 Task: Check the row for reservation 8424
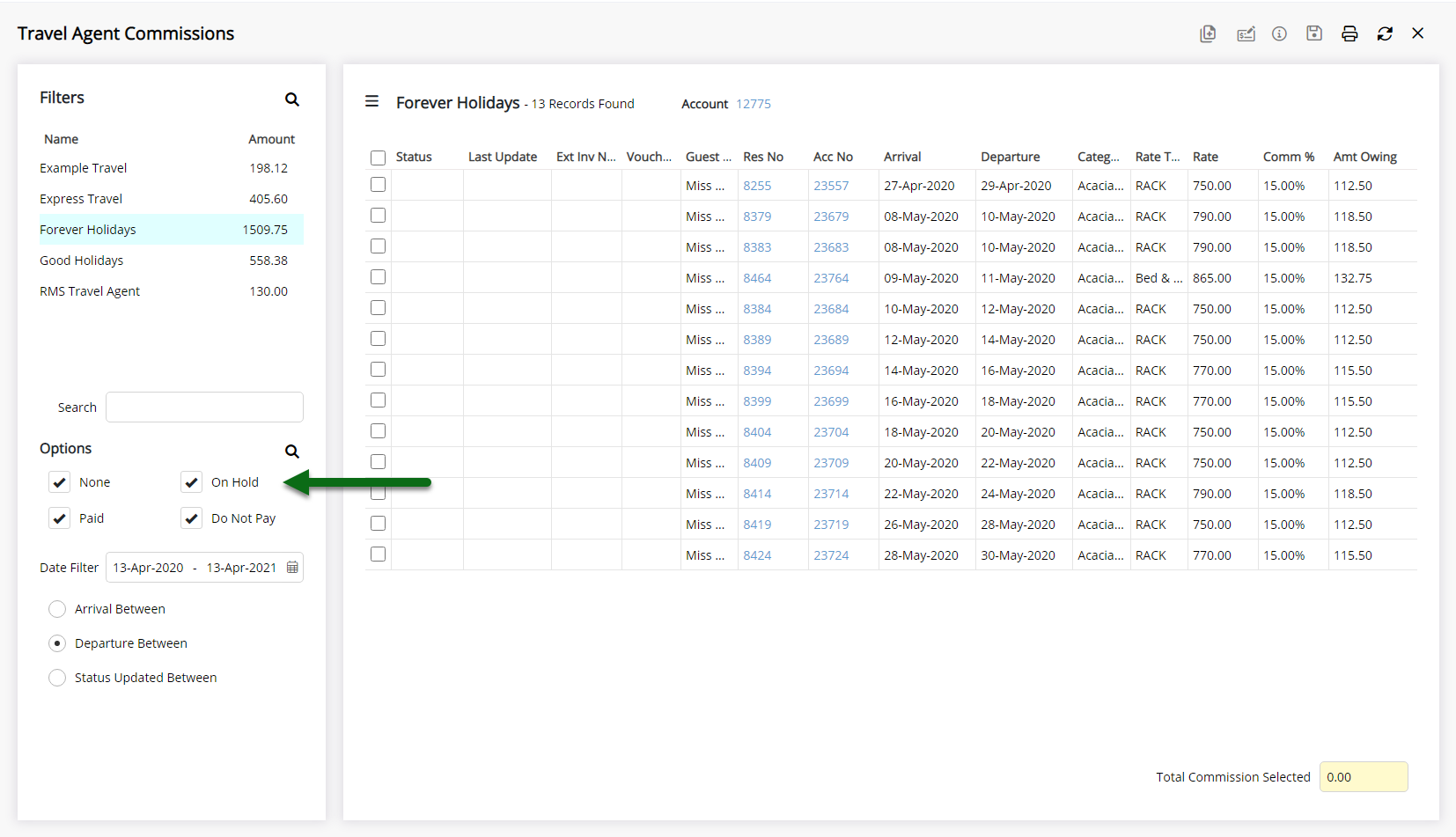(x=378, y=554)
